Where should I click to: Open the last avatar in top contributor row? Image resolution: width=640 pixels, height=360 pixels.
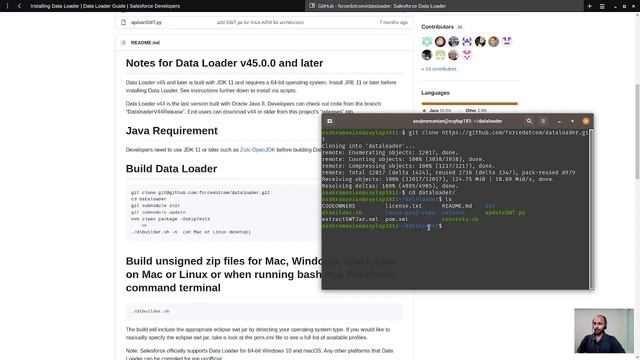click(x=507, y=41)
